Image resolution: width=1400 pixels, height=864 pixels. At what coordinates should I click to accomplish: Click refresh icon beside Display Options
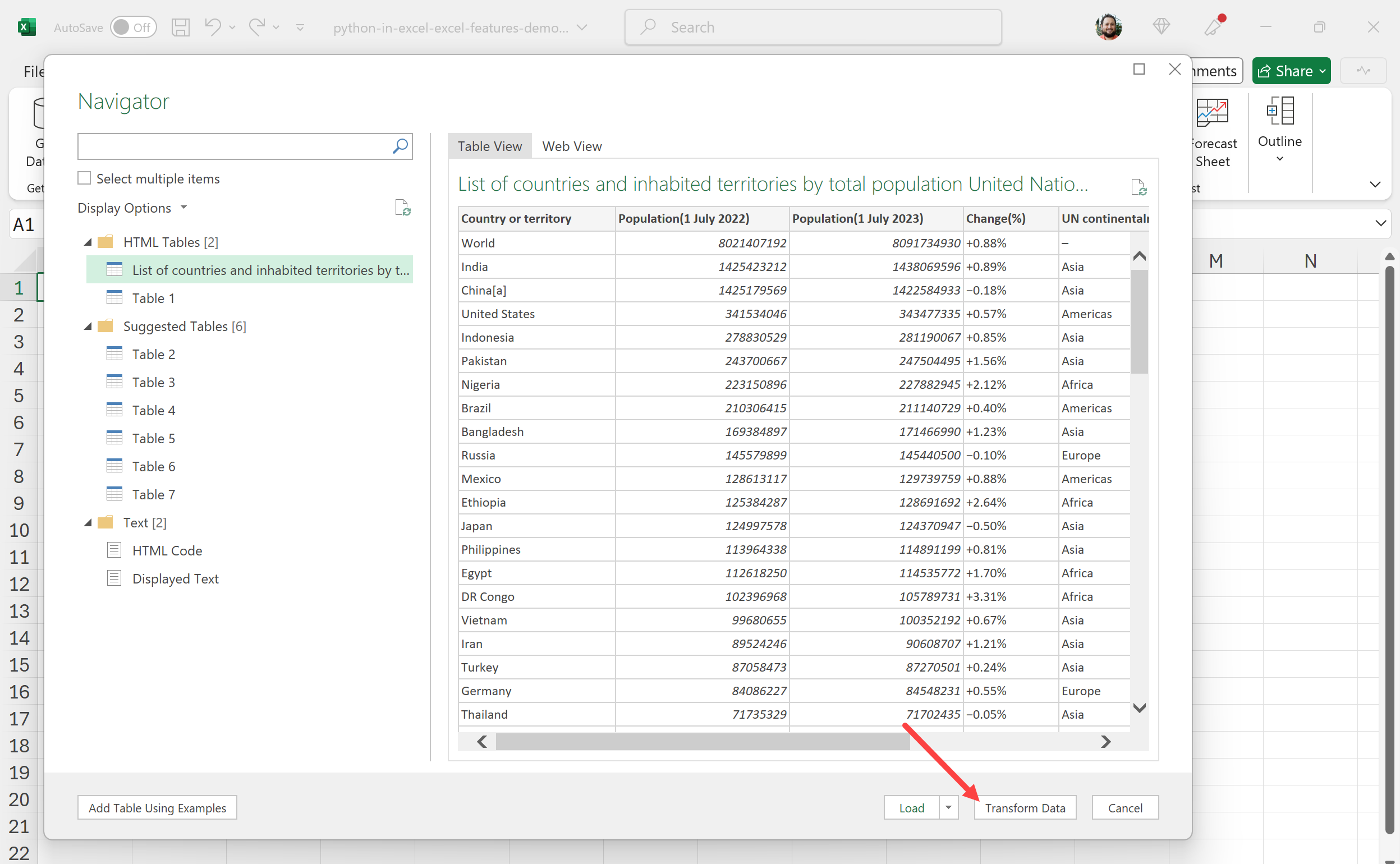[402, 208]
